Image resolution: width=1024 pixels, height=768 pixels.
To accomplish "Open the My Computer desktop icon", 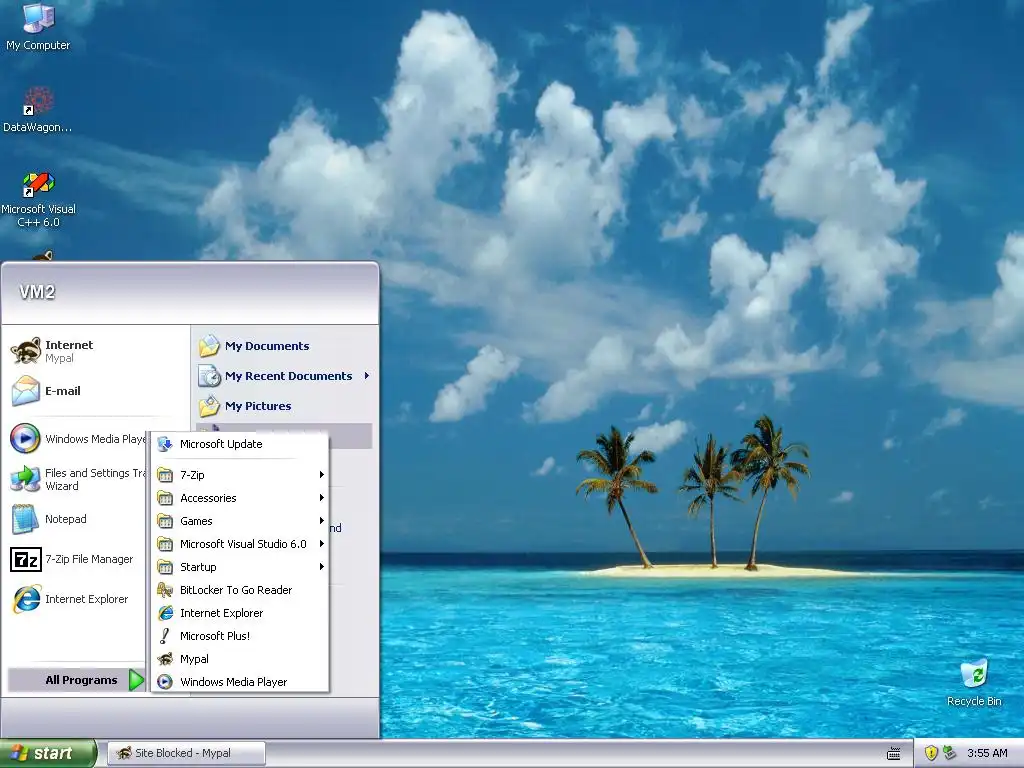I will coord(38,26).
